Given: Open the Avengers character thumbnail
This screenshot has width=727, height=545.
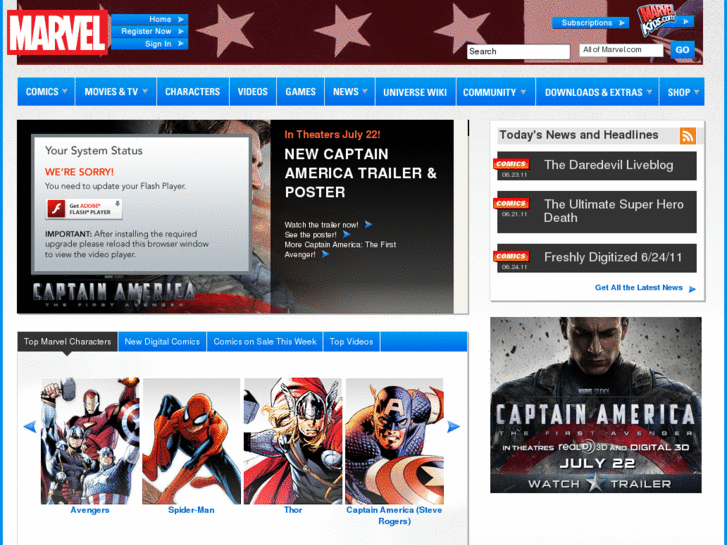Looking at the screenshot, I should [90, 441].
